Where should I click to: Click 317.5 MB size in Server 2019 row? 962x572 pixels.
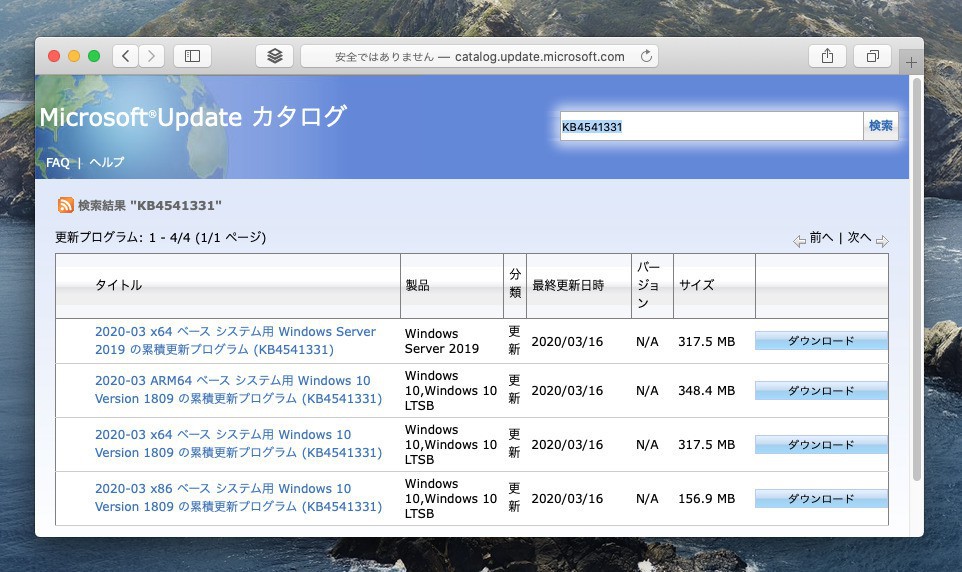pyautogui.click(x=706, y=341)
